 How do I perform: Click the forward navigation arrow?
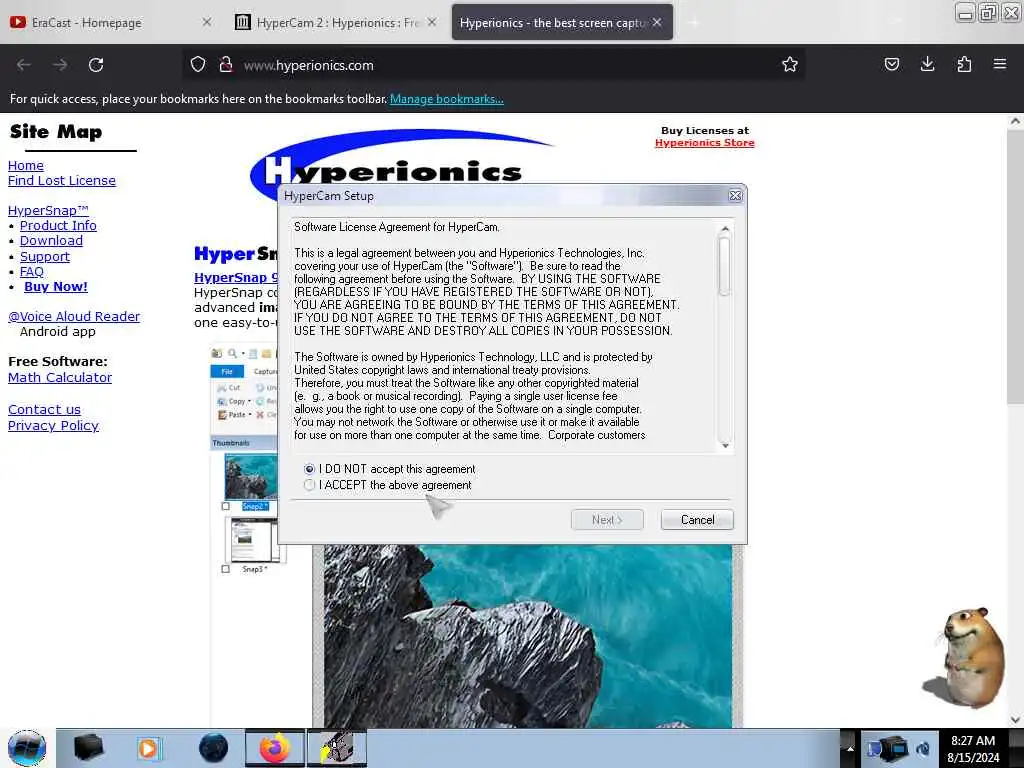click(x=60, y=65)
